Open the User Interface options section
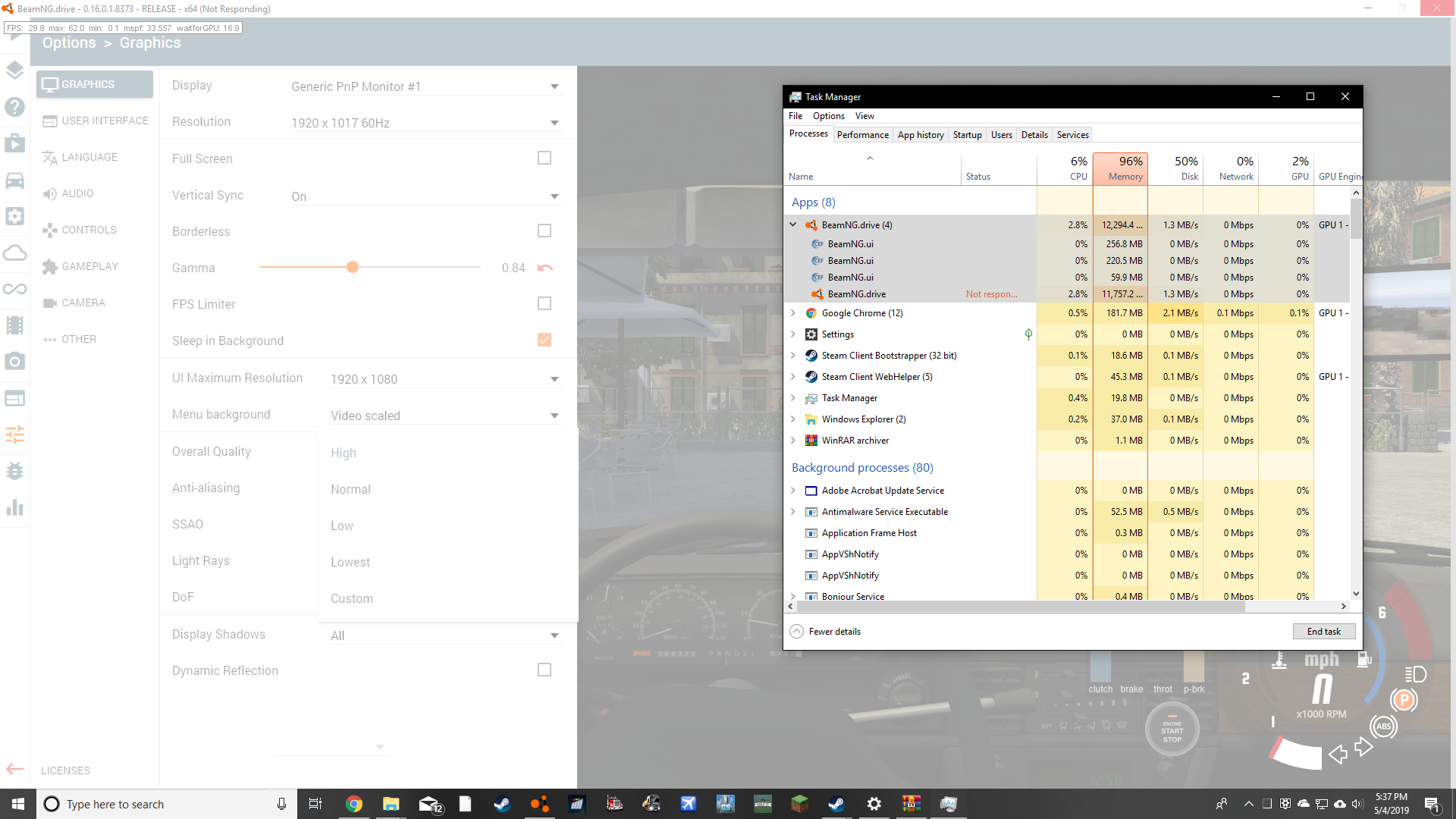The width and height of the screenshot is (1456, 819). click(95, 121)
